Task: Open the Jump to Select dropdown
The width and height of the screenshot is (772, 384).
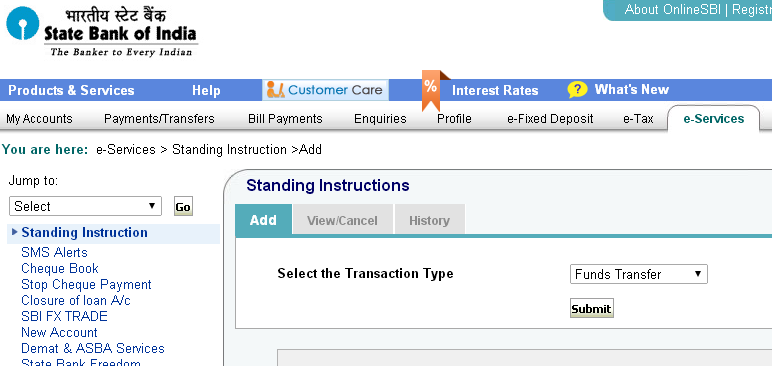Action: 85,206
